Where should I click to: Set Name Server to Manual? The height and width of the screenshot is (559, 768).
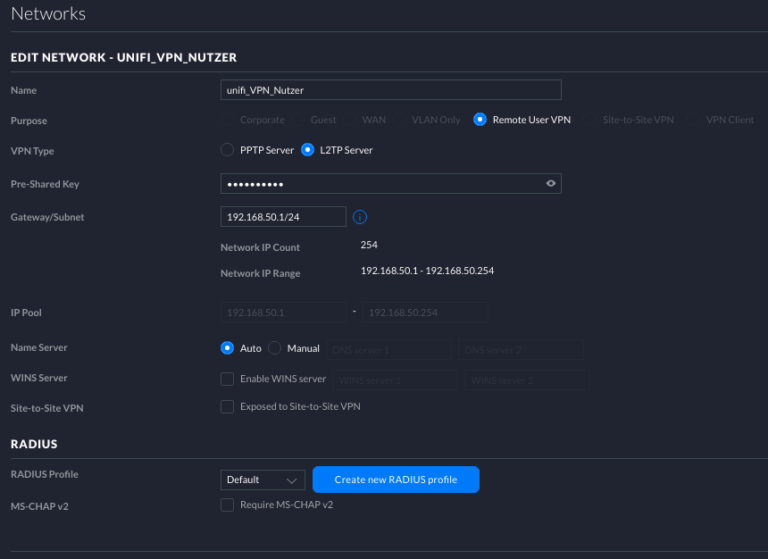(x=274, y=348)
